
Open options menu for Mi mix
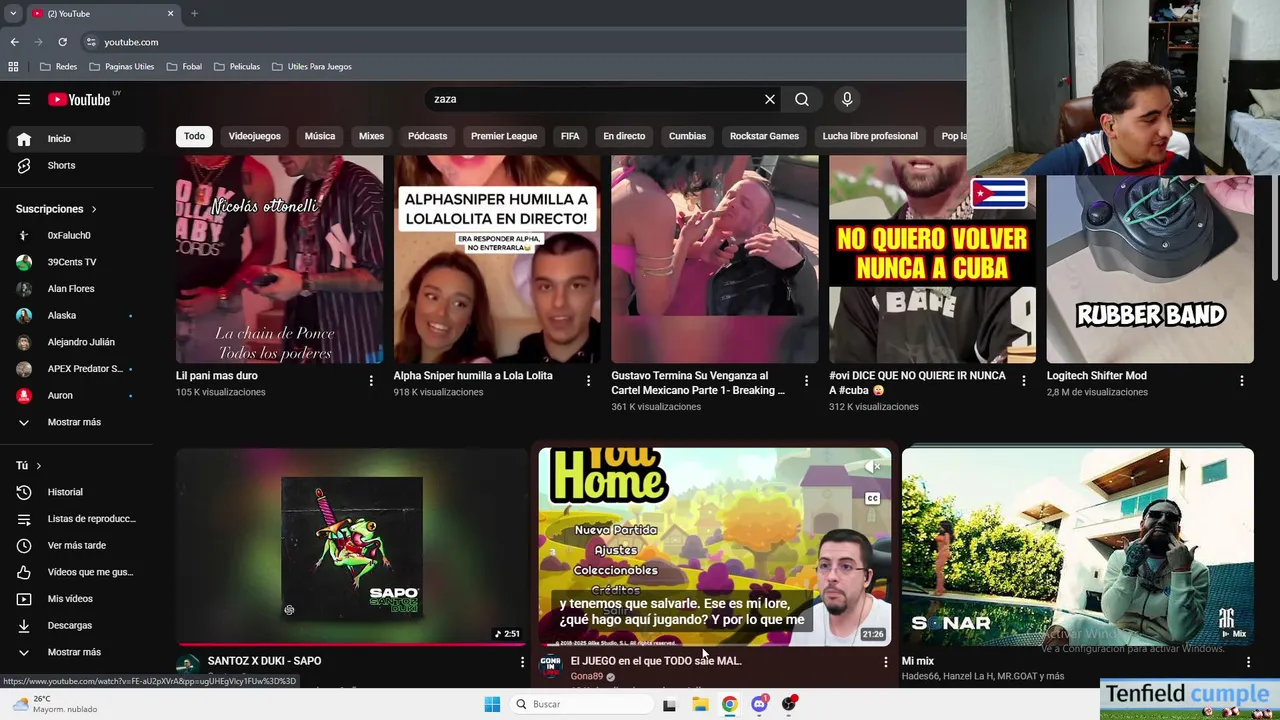click(x=1248, y=662)
